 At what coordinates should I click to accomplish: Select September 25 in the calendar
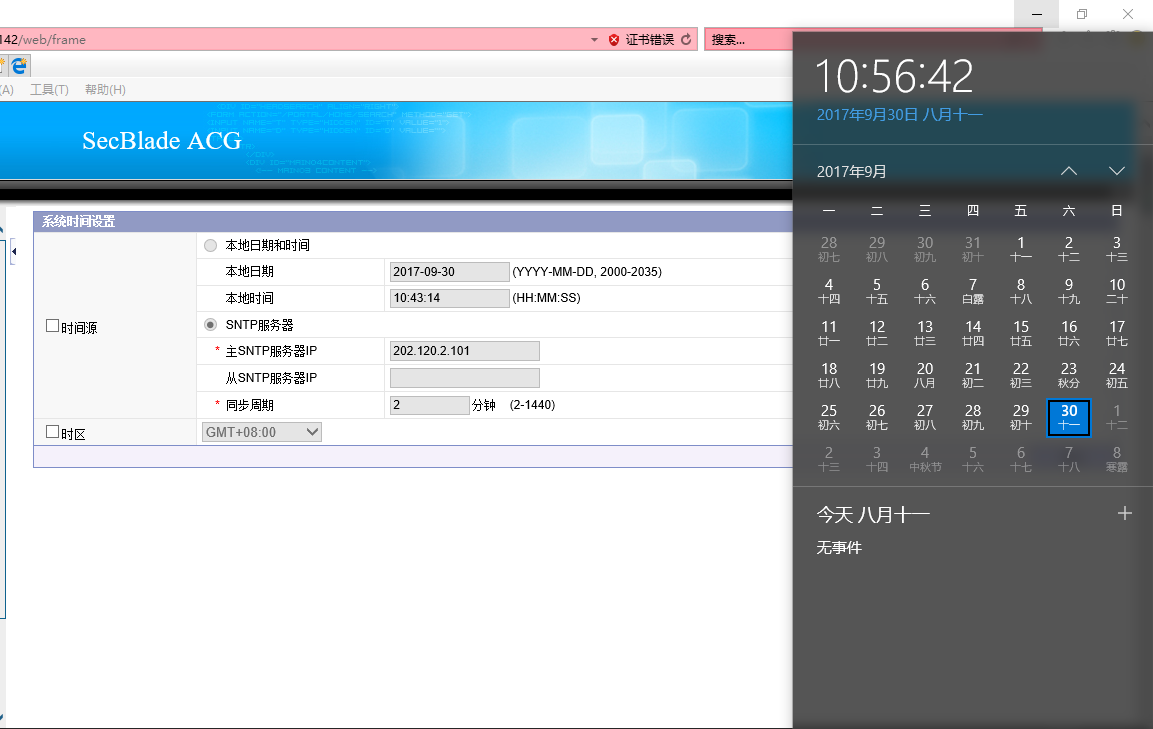(829, 417)
